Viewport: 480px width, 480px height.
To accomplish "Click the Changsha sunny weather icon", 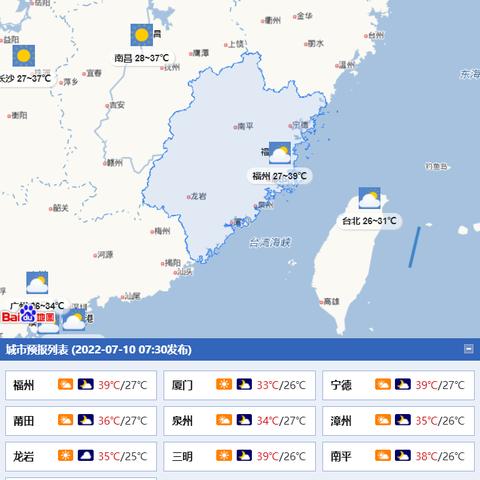I will [x=24, y=56].
